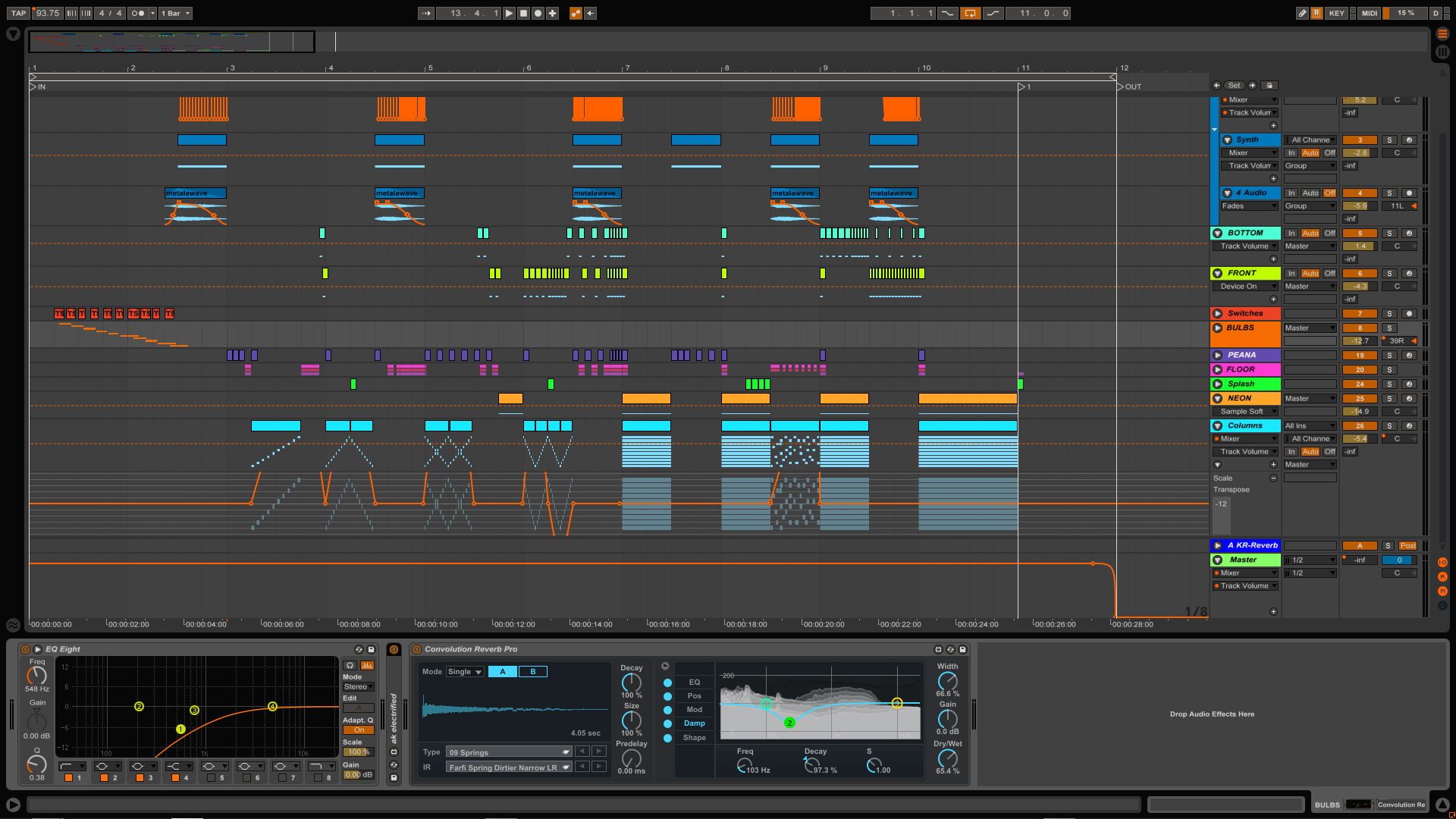Click the tempo field showing 93.75
The image size is (1456, 819).
pos(48,13)
